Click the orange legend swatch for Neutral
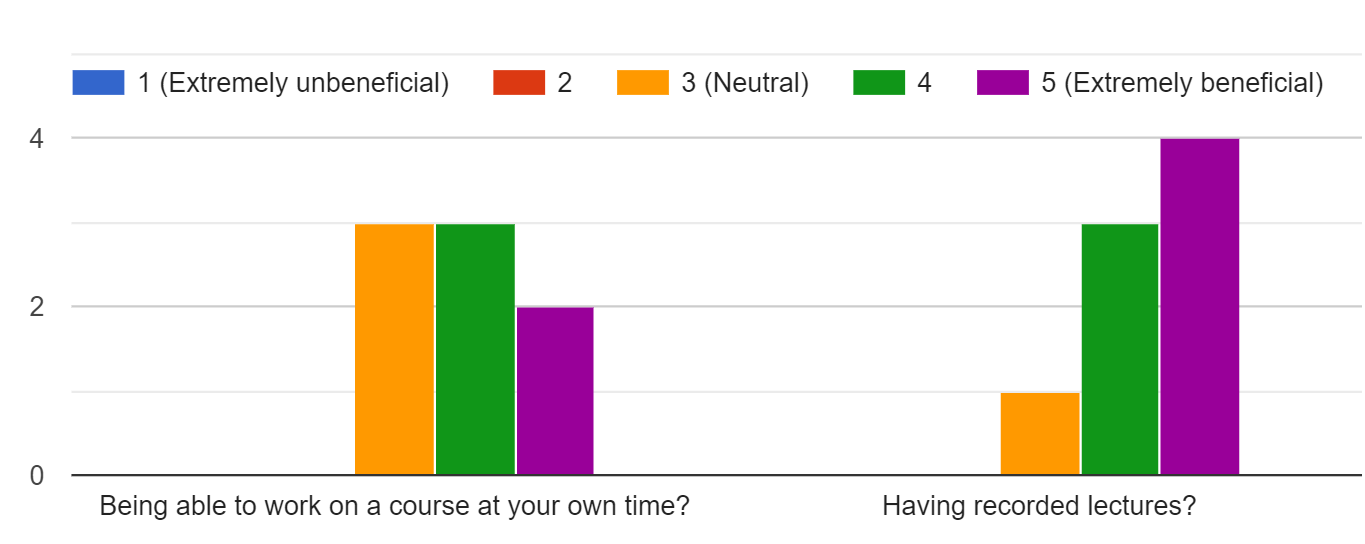This screenshot has height=544, width=1365. click(x=642, y=83)
